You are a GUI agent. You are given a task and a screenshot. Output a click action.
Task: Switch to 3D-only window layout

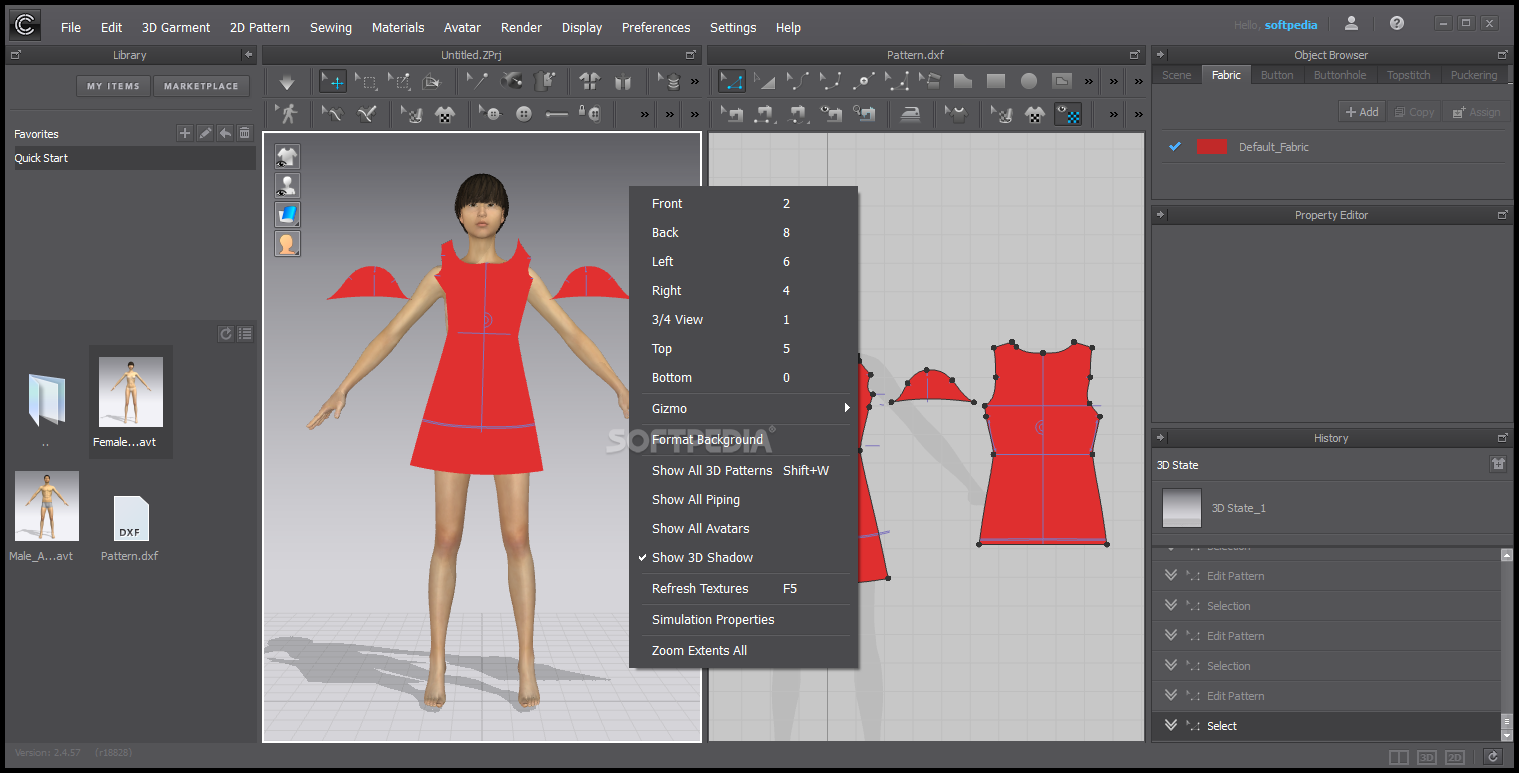[1428, 758]
